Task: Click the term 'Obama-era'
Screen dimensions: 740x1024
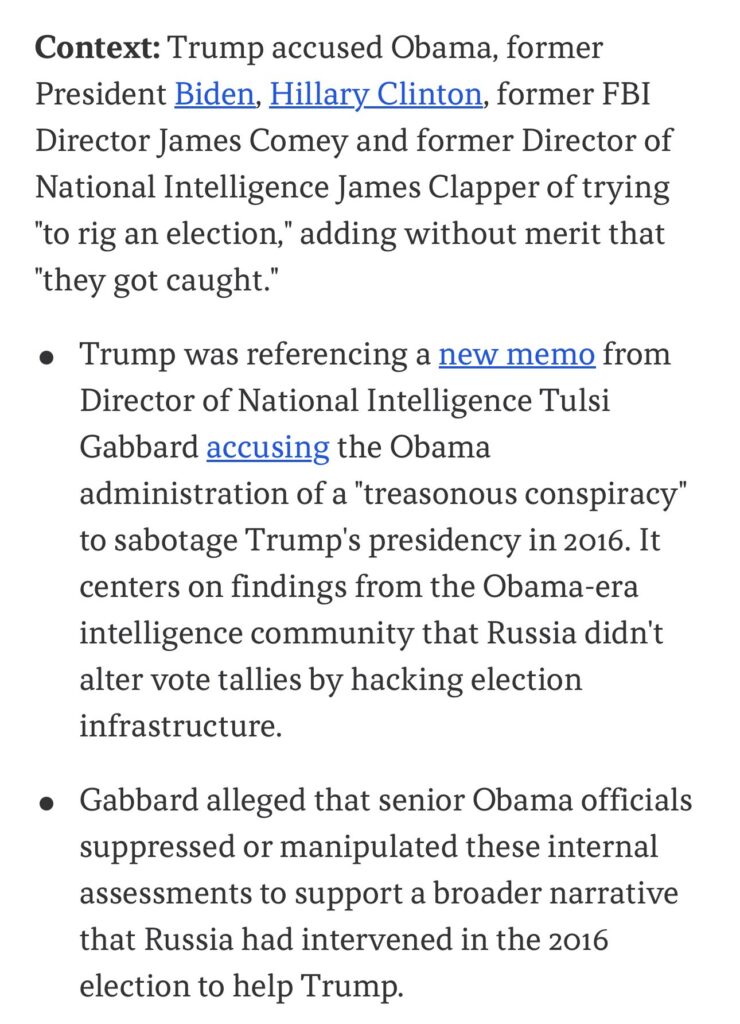Action: [x=560, y=586]
